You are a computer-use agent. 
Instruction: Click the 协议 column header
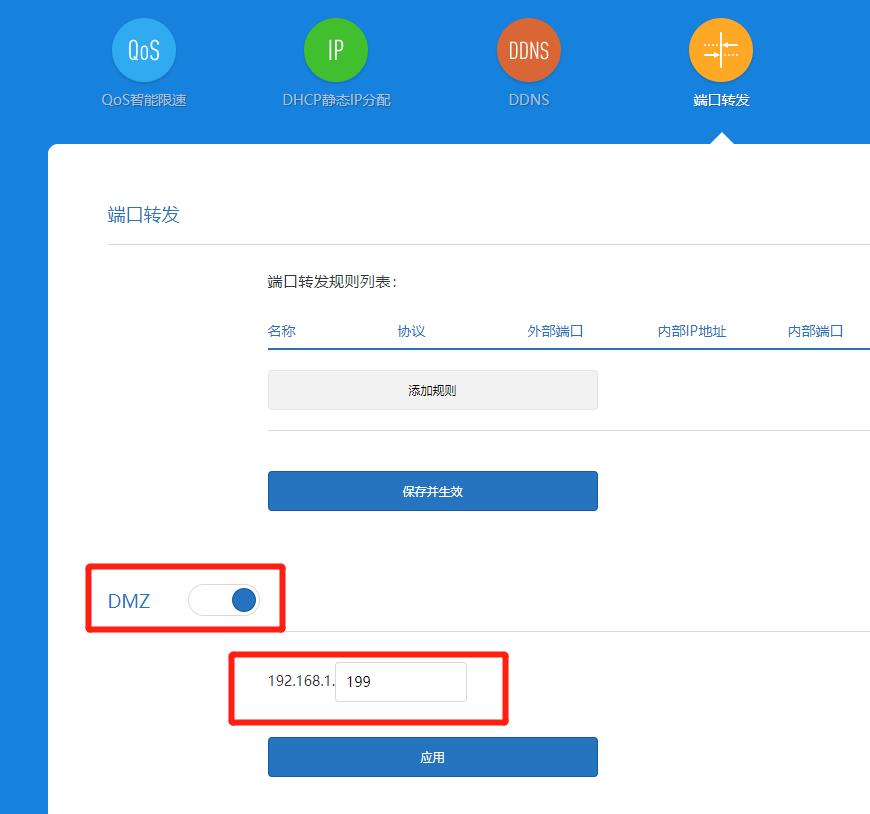411,331
